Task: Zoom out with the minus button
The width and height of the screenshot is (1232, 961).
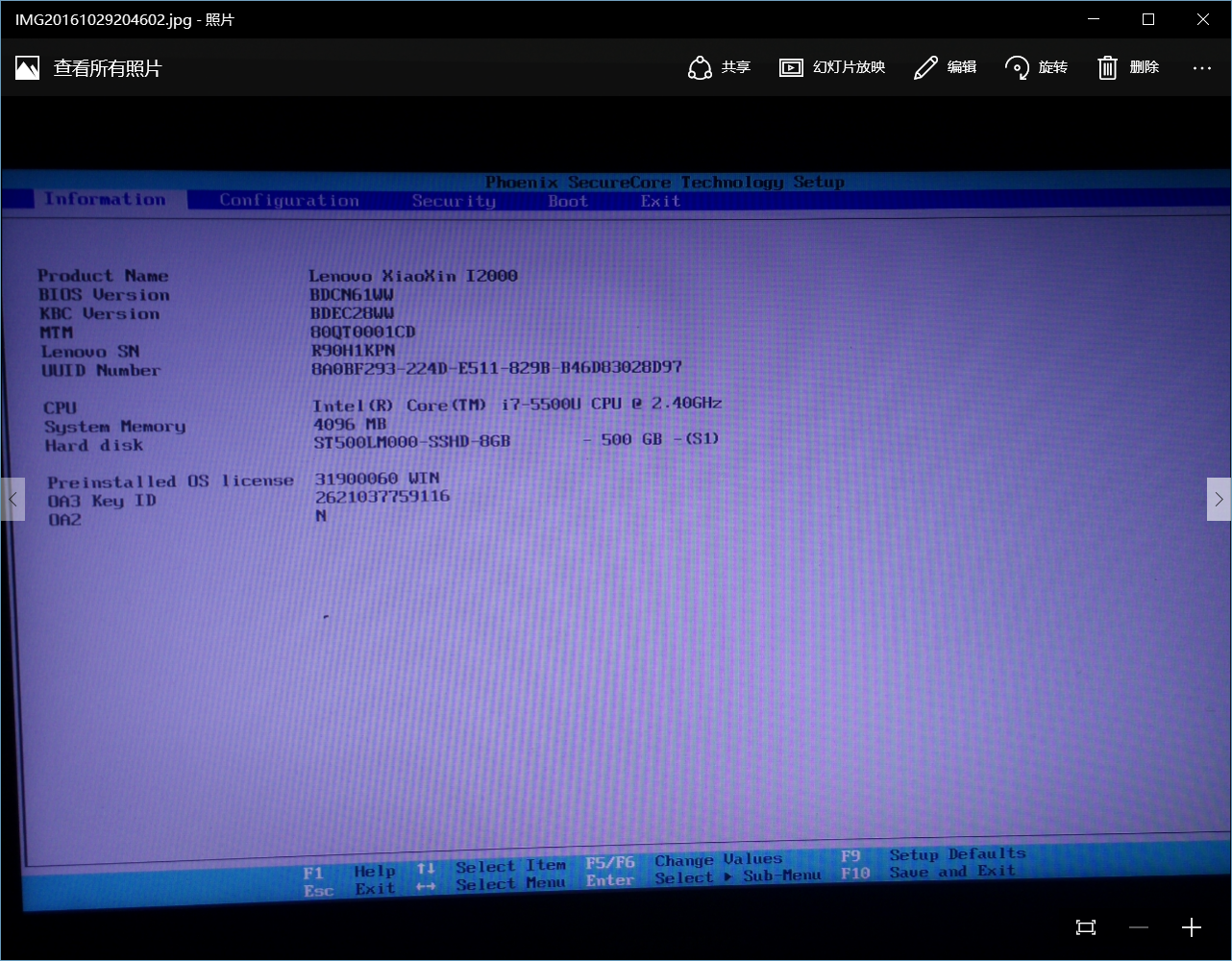Action: coord(1139,927)
